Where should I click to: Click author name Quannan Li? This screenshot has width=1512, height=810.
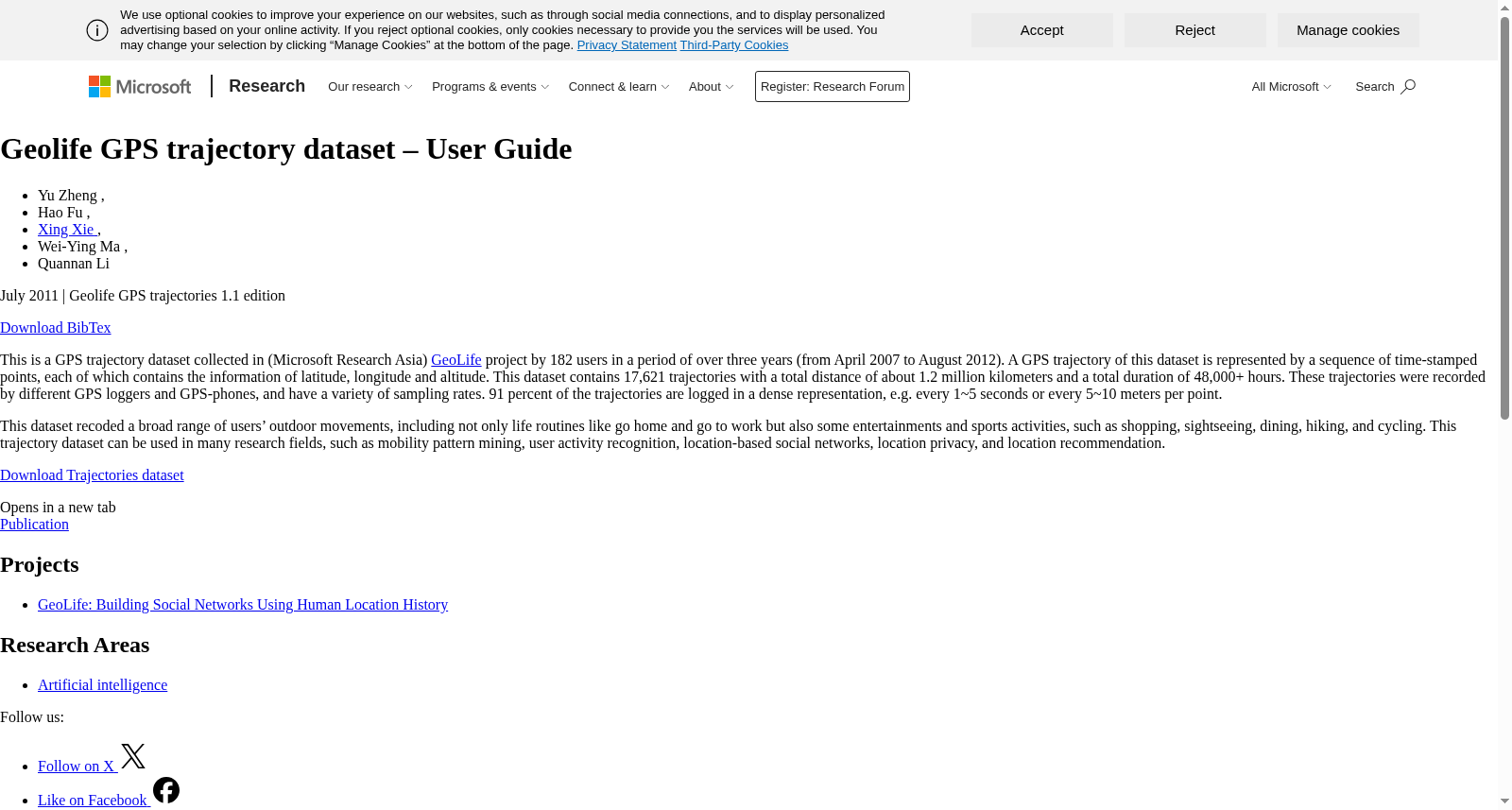pos(74,264)
